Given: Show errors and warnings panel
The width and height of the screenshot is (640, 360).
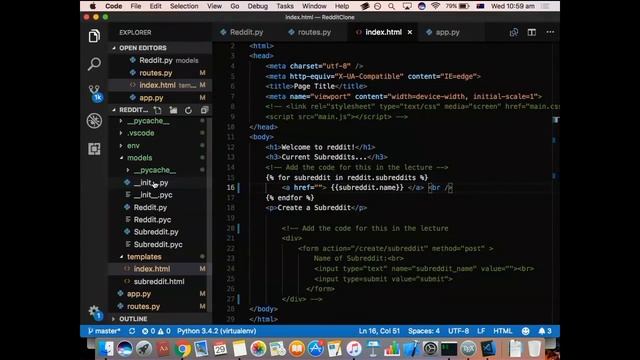Looking at the screenshot, I should pos(156,331).
